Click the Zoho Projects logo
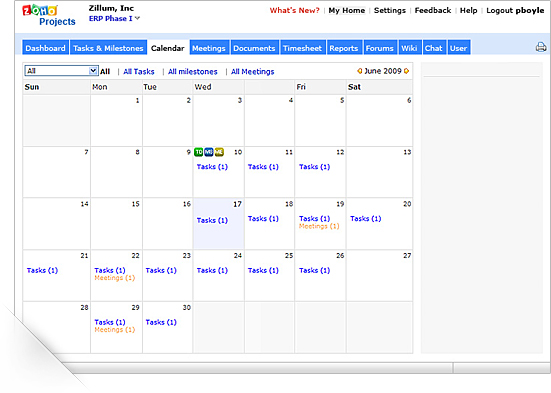Viewport: 551px width, 393px height. [49, 15]
